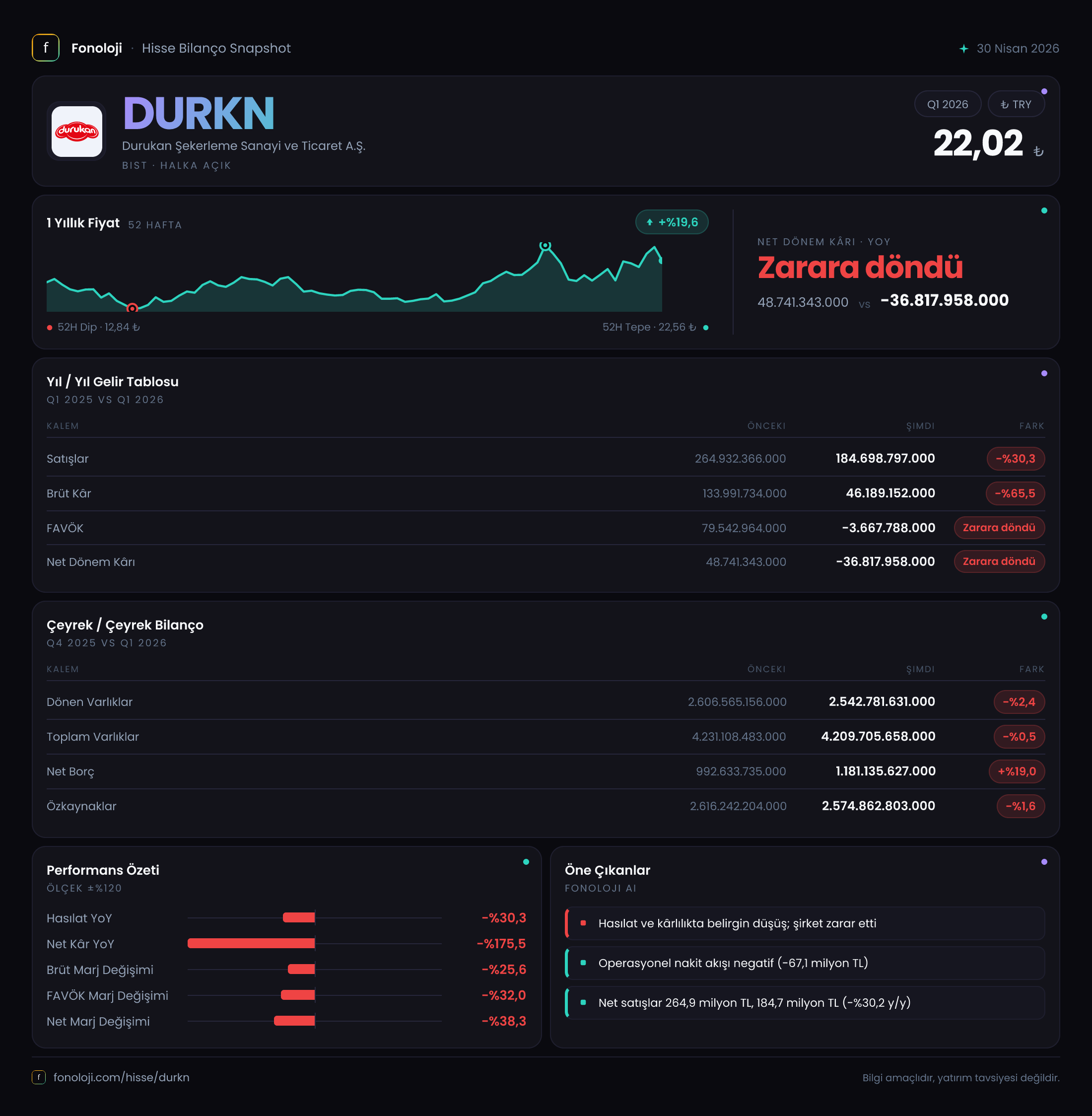Viewport: 1092px width, 1116px height.
Task: Click the 'Performans Özeti' heading
Action: (103, 871)
